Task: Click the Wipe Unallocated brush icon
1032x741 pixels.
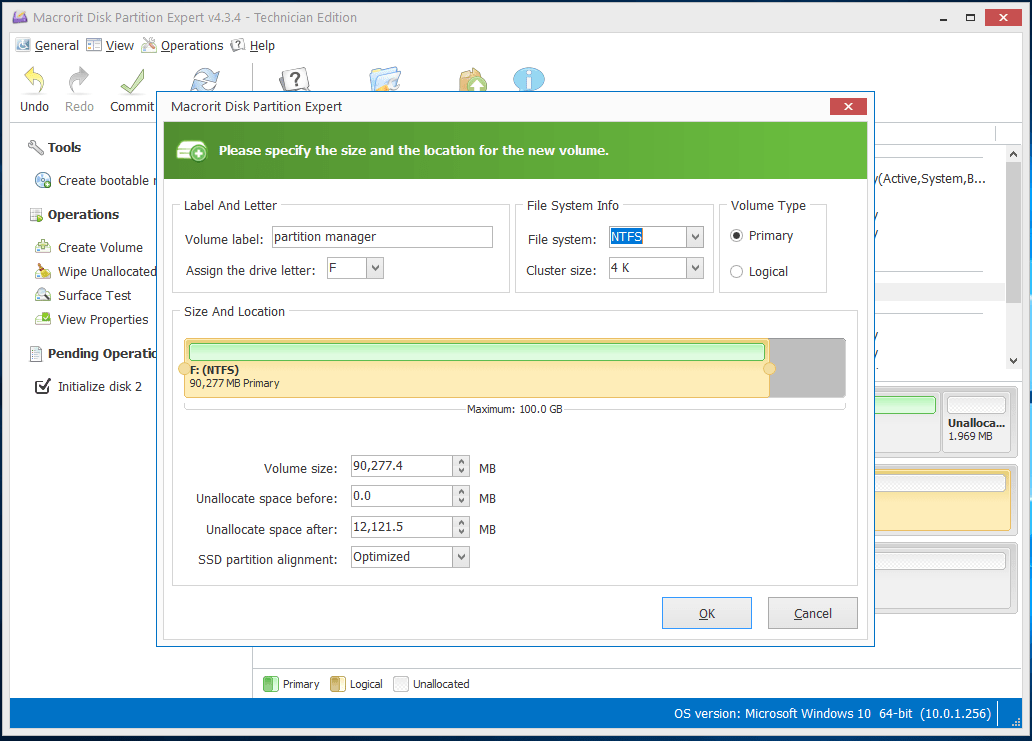Action: click(43, 271)
